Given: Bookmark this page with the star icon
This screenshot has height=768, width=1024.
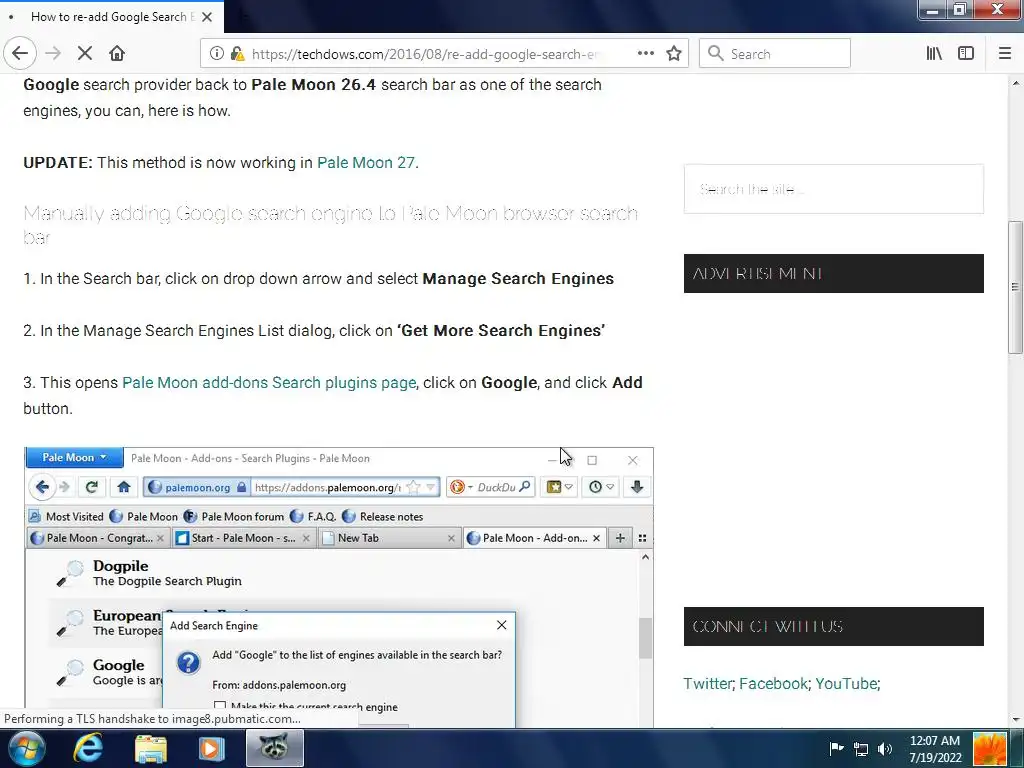Looking at the screenshot, I should 674,54.
